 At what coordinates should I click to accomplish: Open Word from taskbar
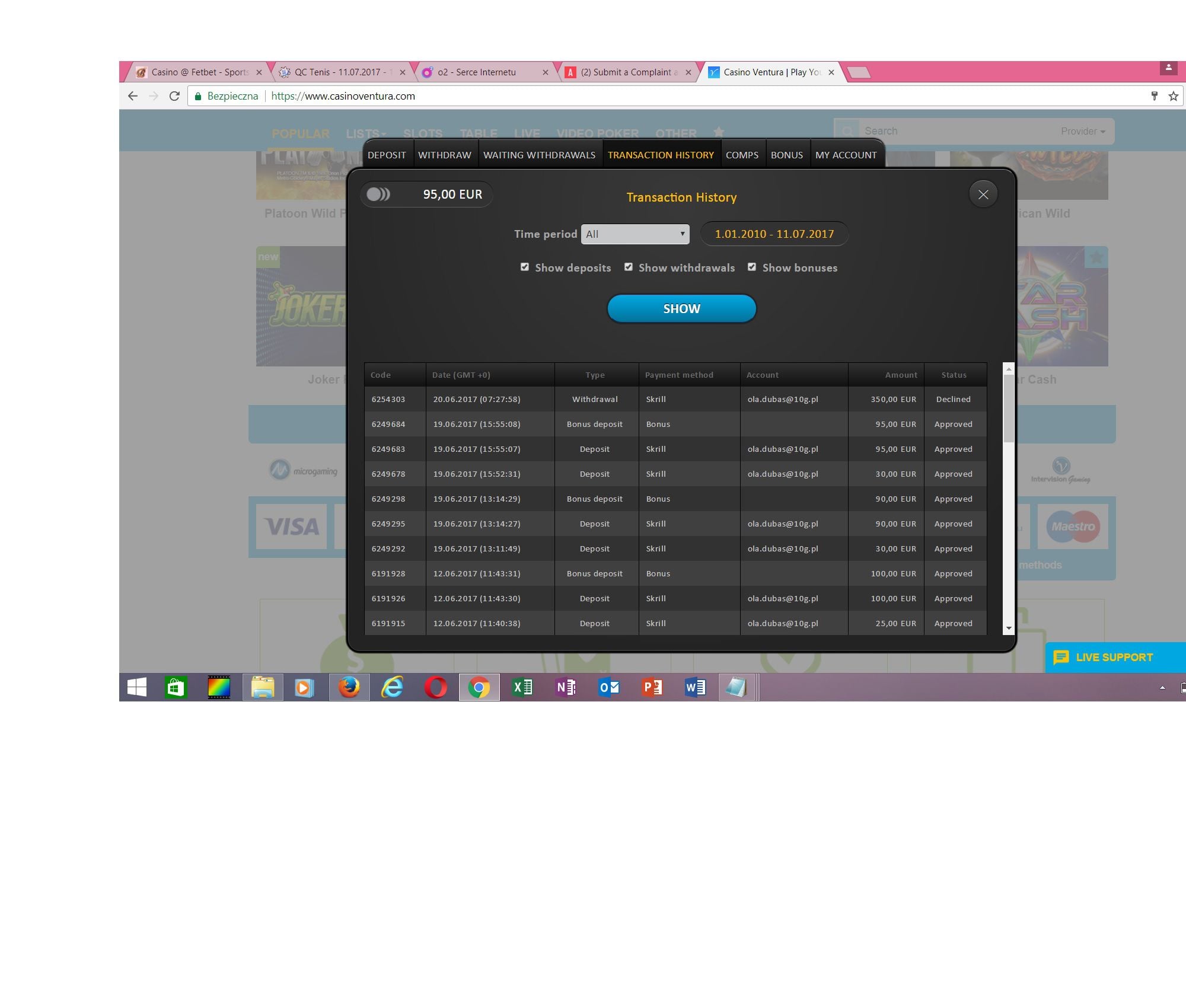click(696, 687)
